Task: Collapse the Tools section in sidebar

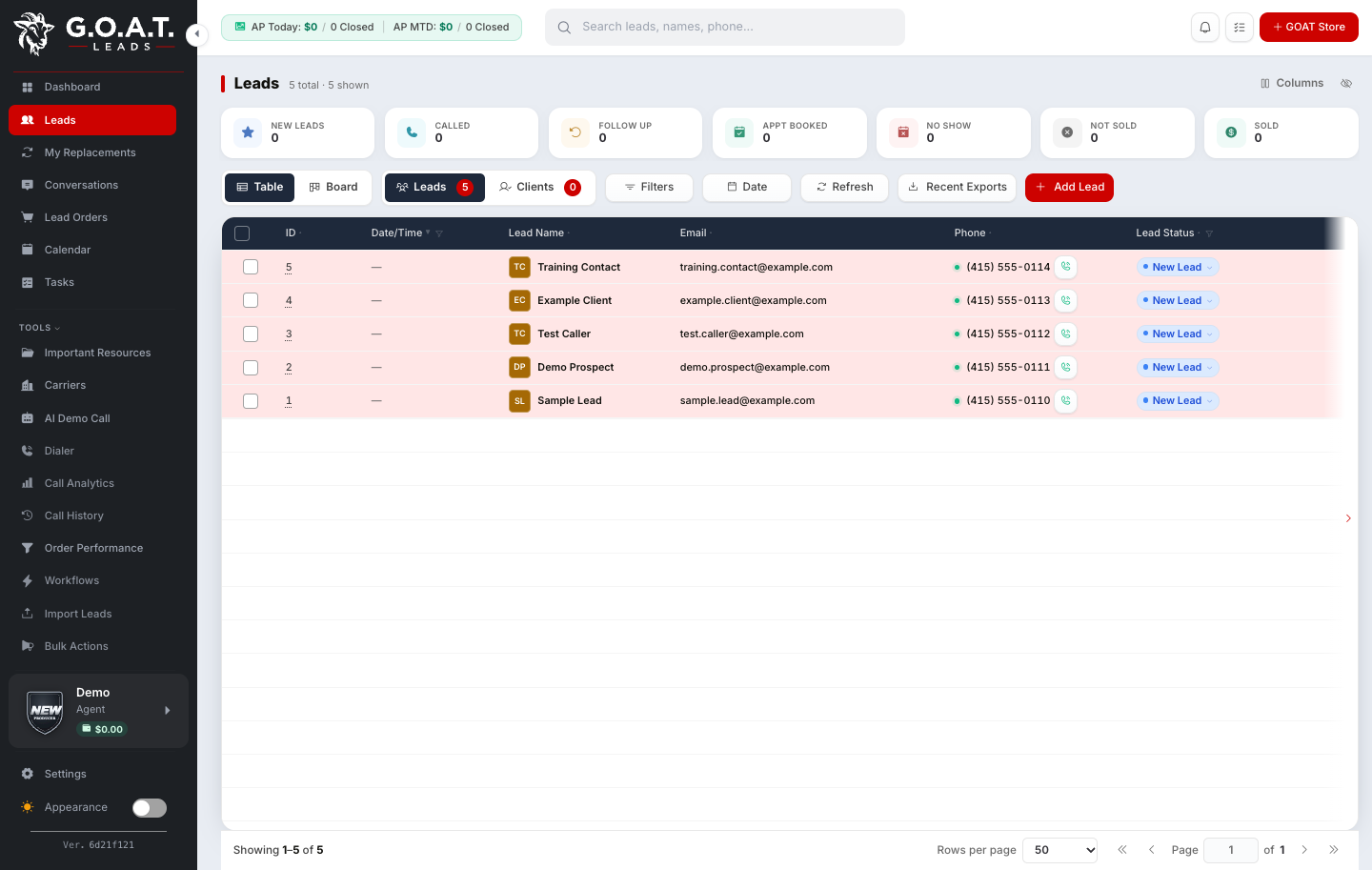Action: click(39, 328)
